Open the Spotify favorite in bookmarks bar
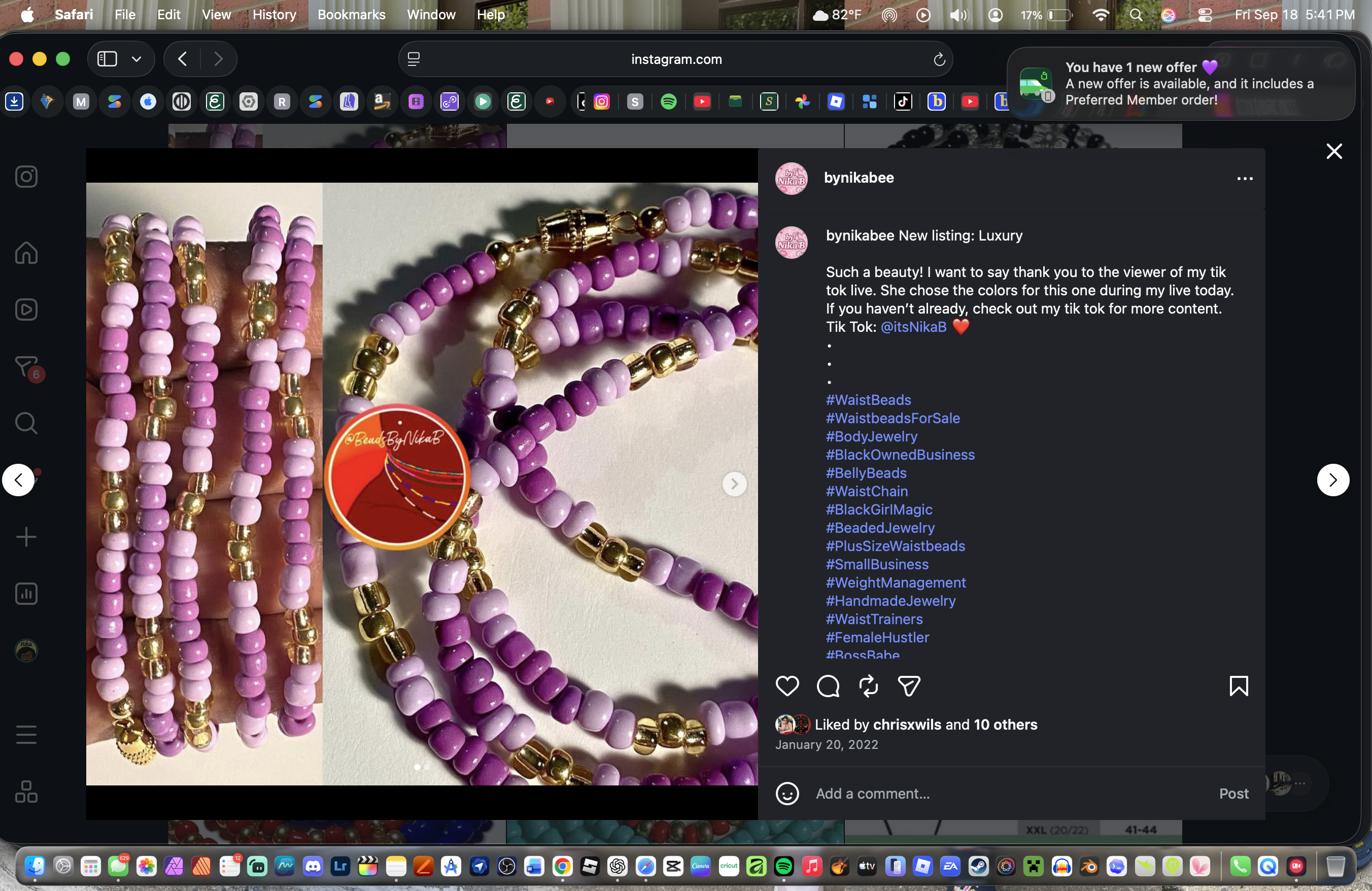The height and width of the screenshot is (891, 1372). [669, 102]
